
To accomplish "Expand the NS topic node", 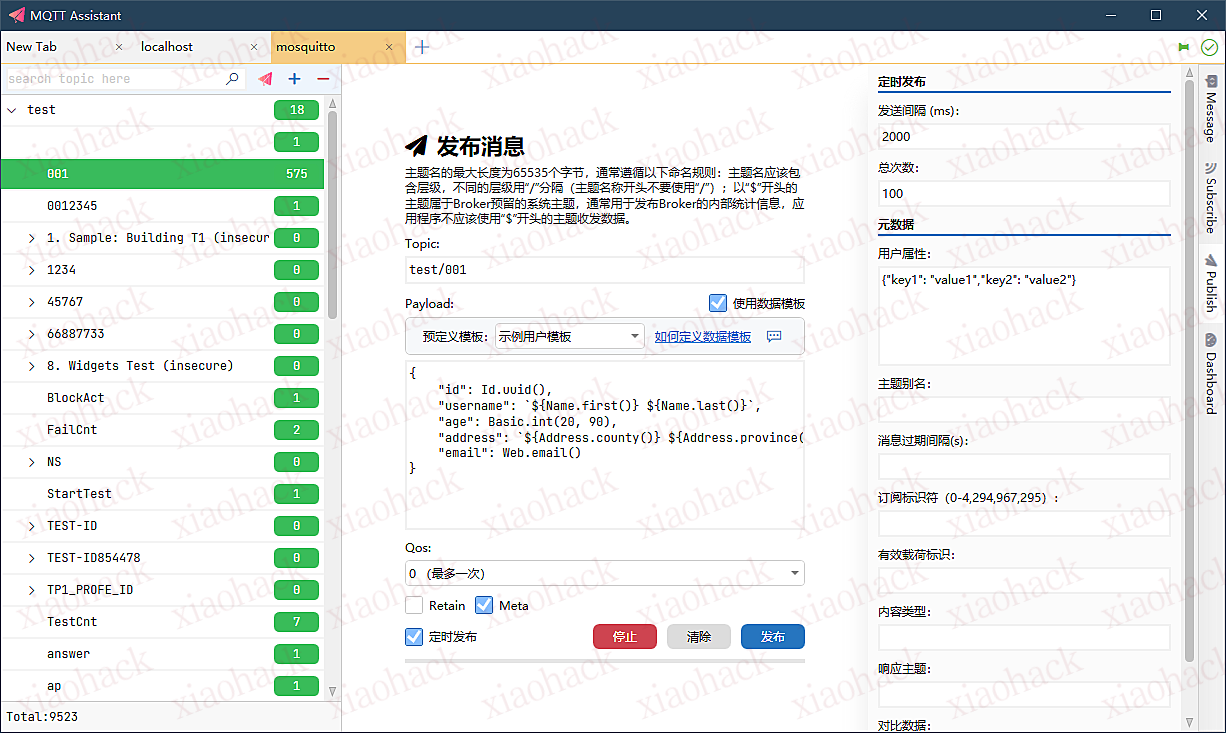I will tap(32, 462).
